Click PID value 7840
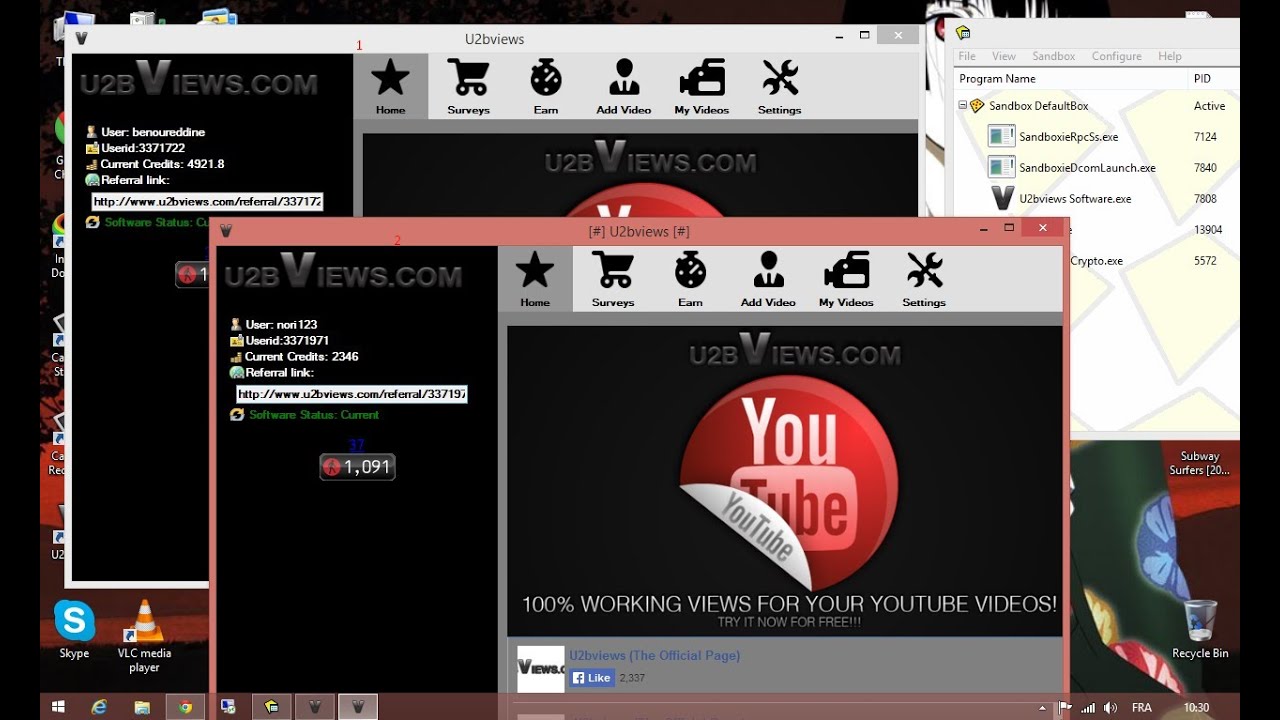1280x720 pixels. pyautogui.click(x=1205, y=168)
